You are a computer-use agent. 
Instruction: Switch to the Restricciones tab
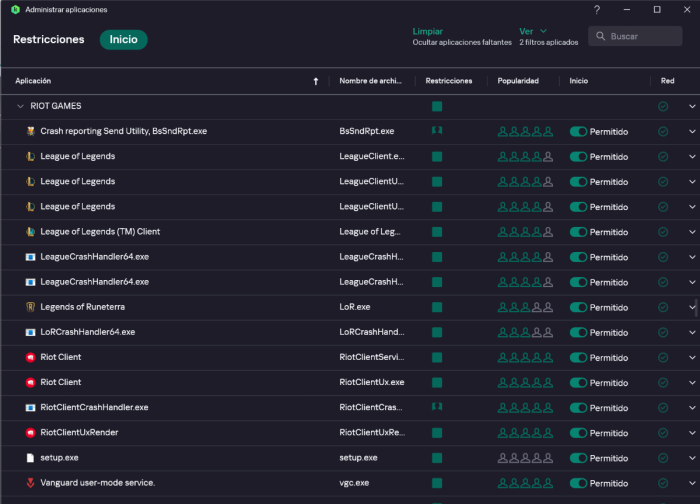point(48,40)
